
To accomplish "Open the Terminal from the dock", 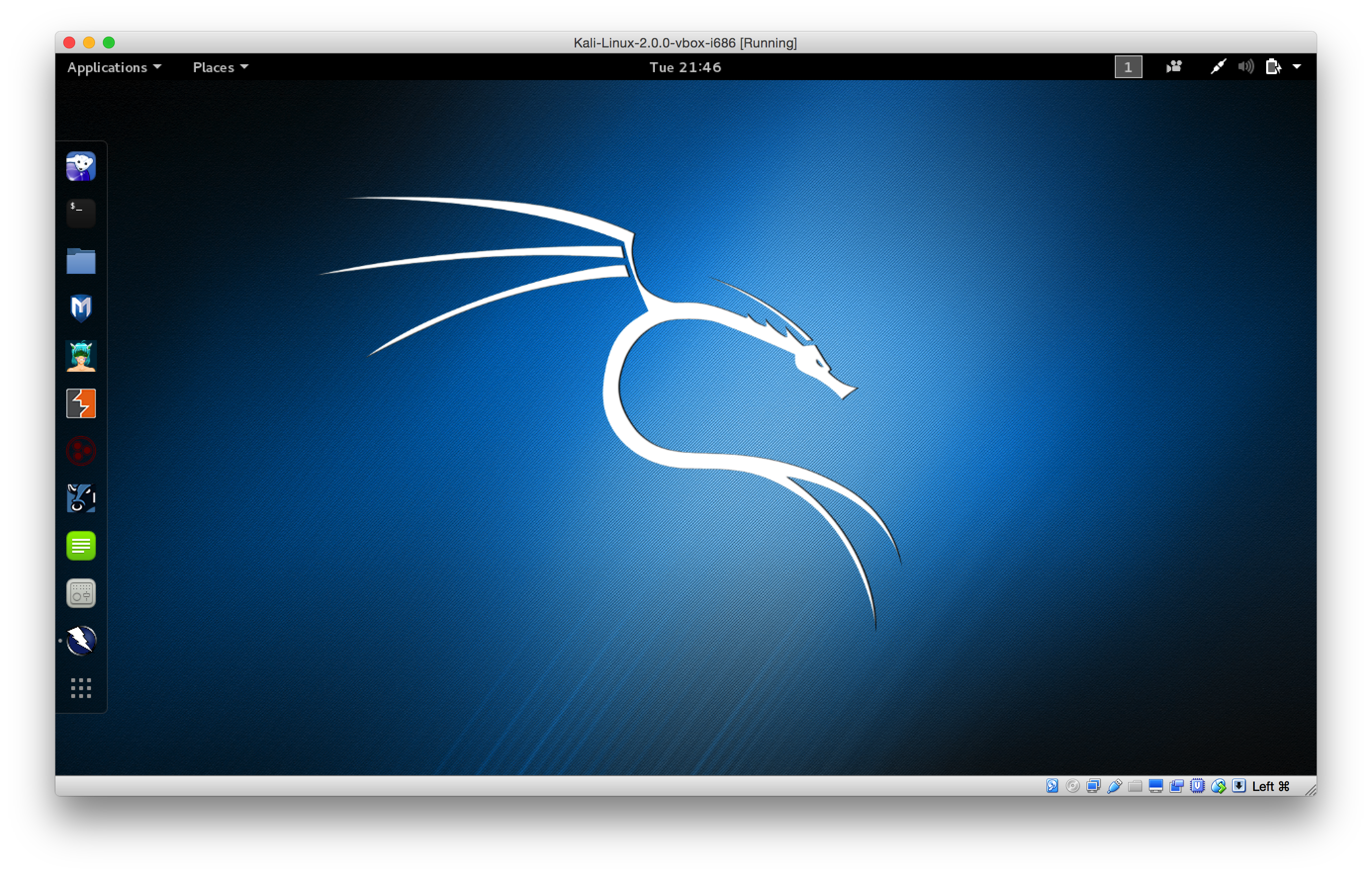I will pos(81,213).
